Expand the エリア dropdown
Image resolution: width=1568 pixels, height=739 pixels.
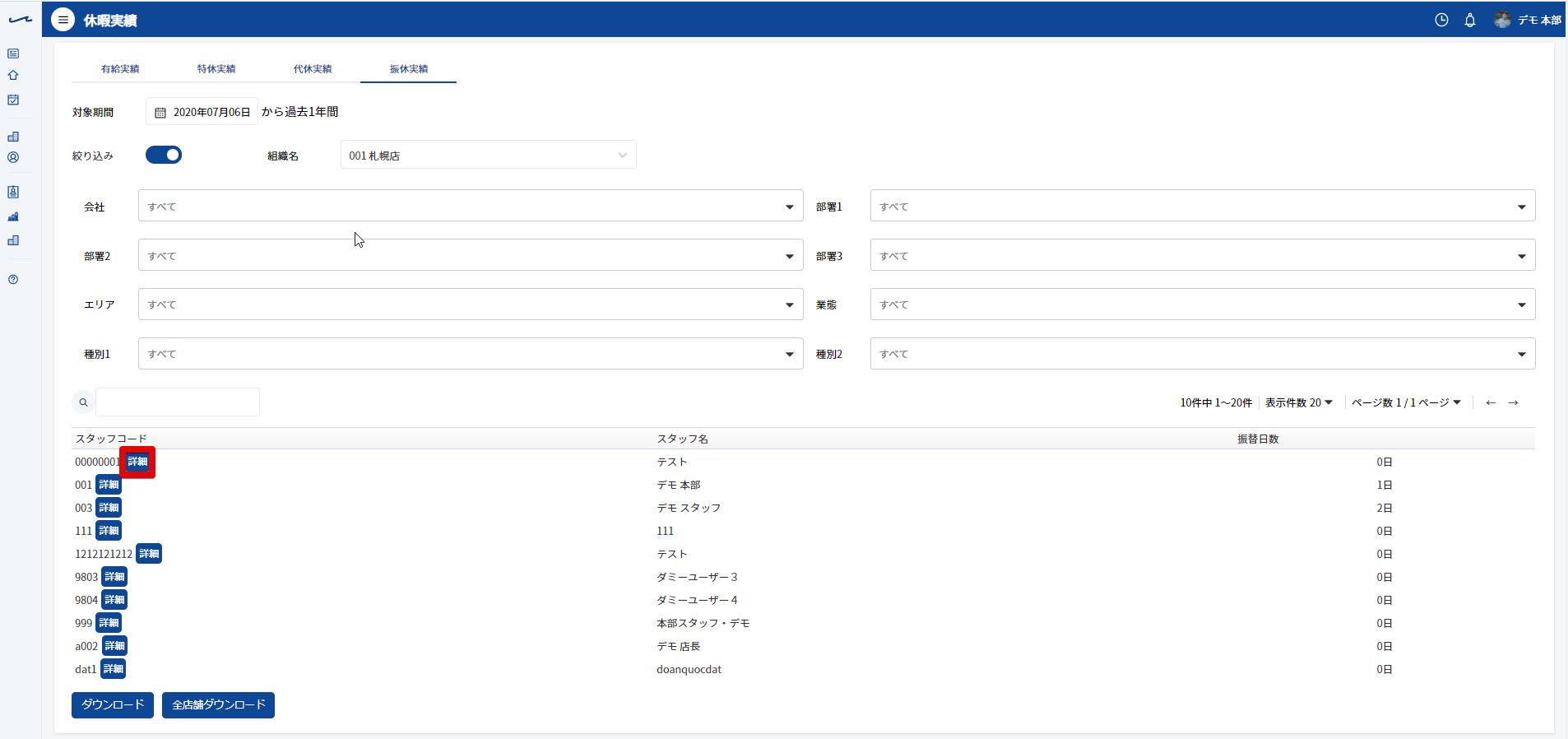[471, 304]
